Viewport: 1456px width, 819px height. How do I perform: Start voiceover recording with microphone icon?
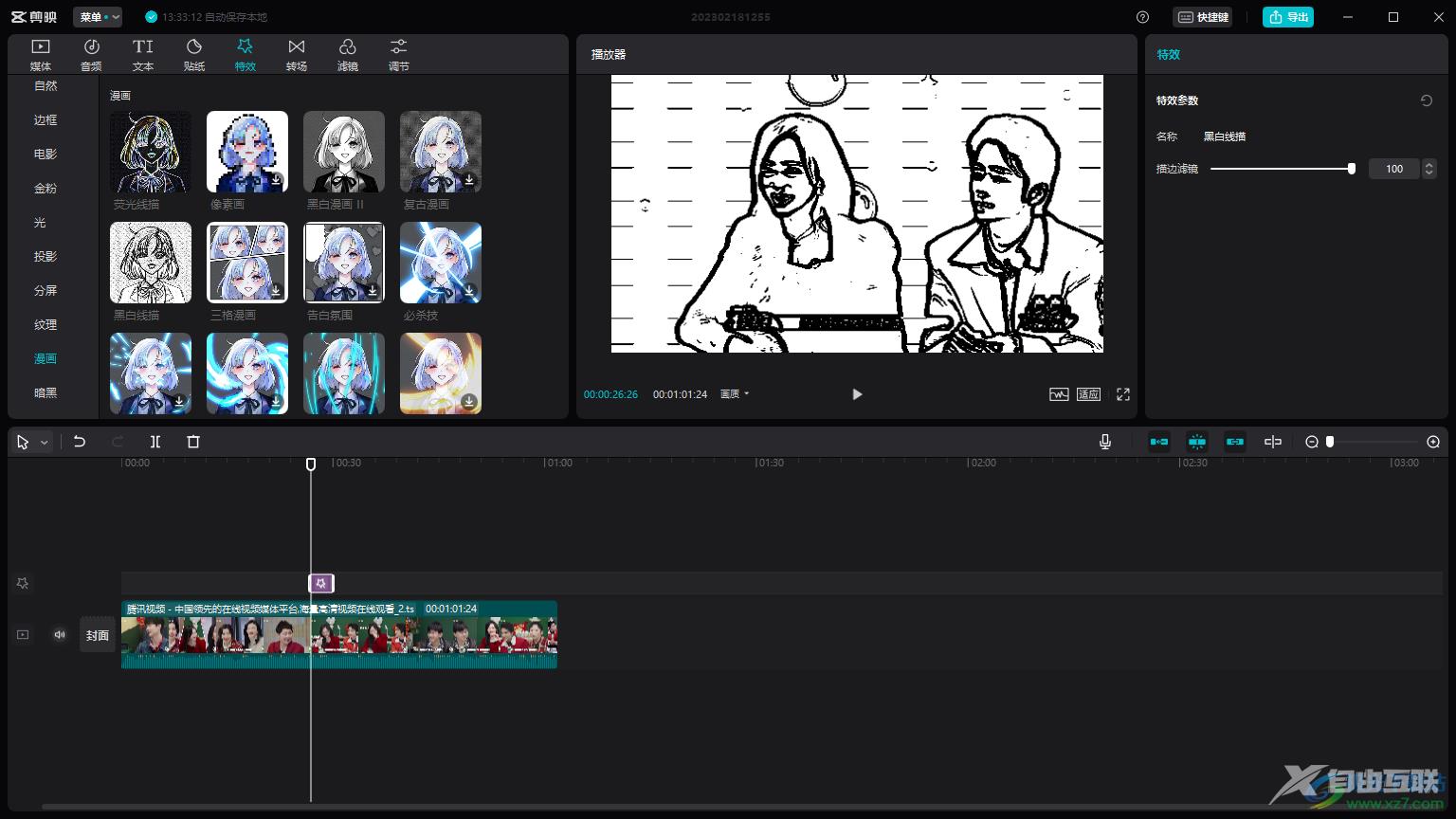click(1105, 442)
